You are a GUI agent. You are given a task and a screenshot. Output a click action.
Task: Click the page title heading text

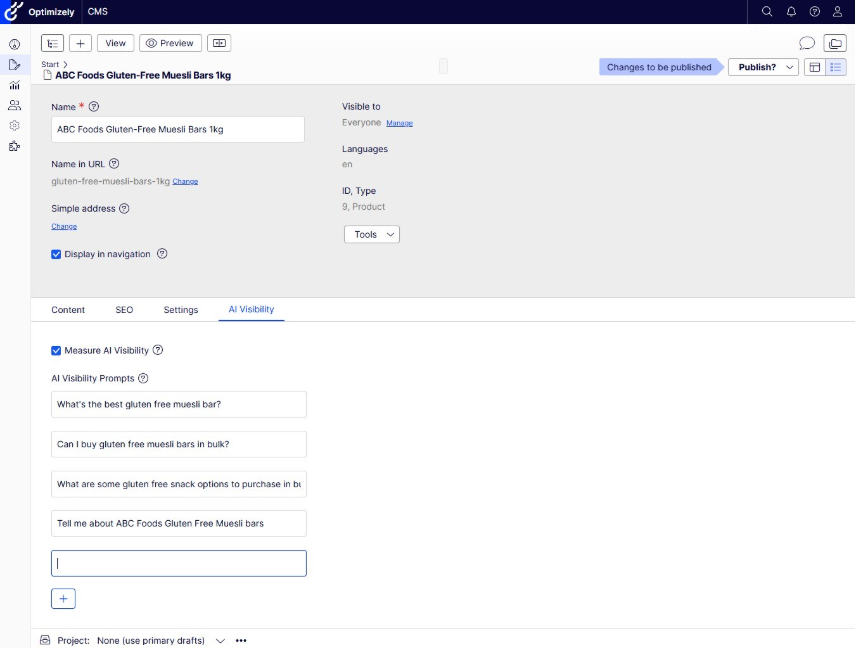coord(143,75)
